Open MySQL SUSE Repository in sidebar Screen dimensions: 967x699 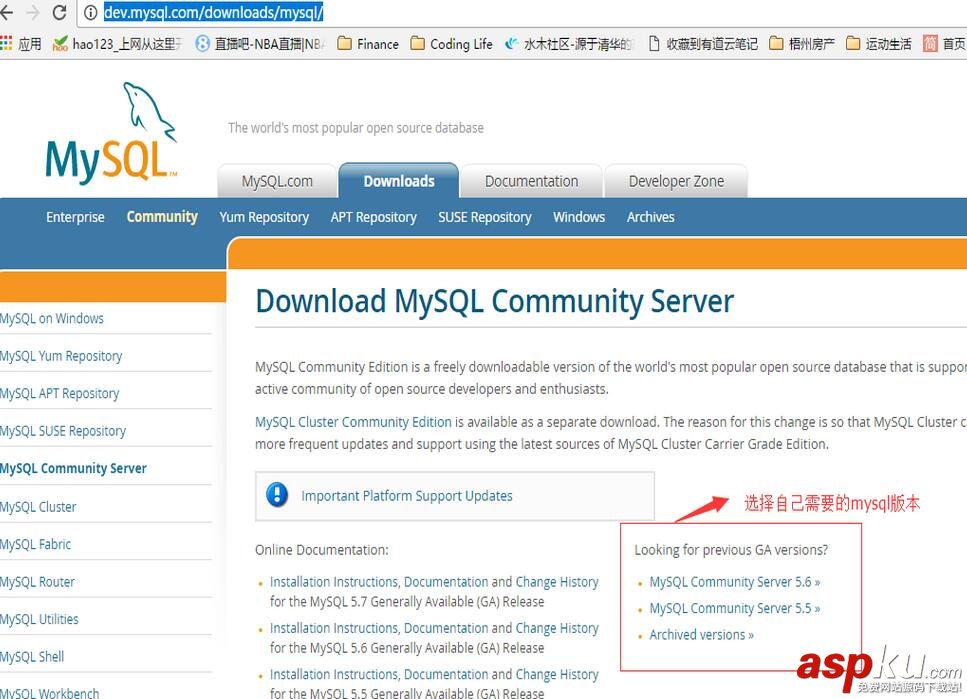pos(63,431)
